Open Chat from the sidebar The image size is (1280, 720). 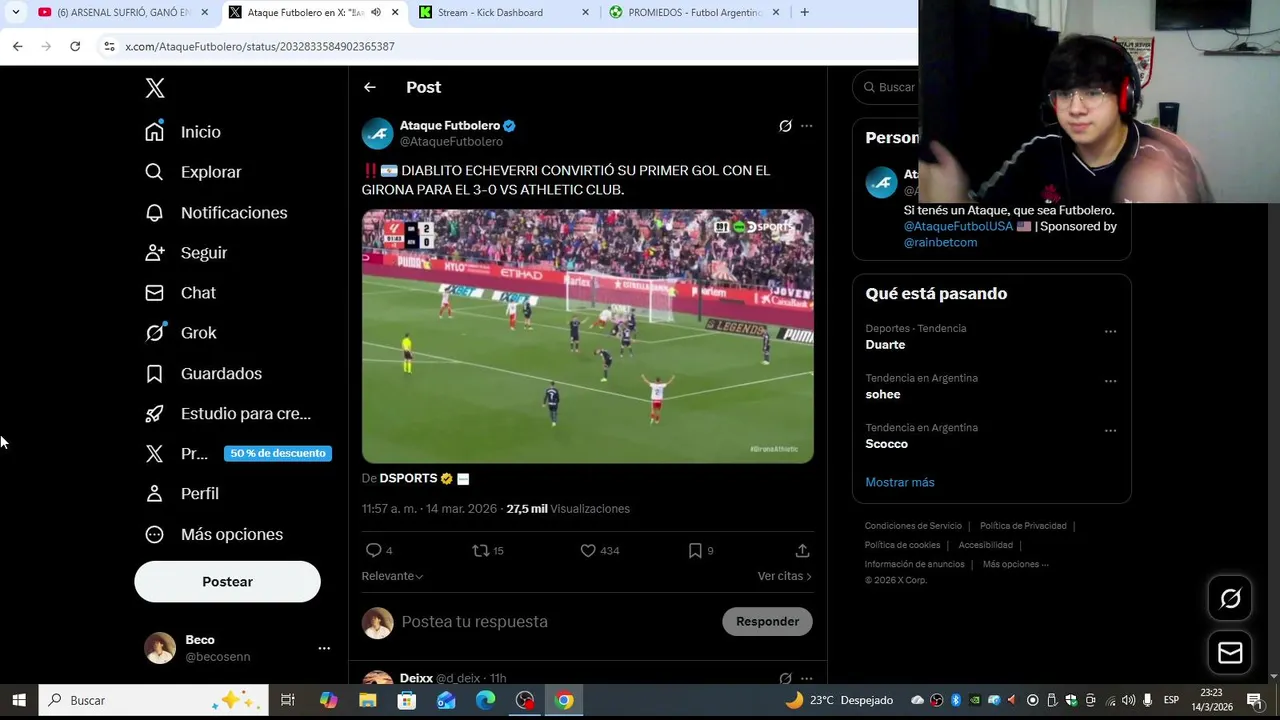[x=180, y=293]
